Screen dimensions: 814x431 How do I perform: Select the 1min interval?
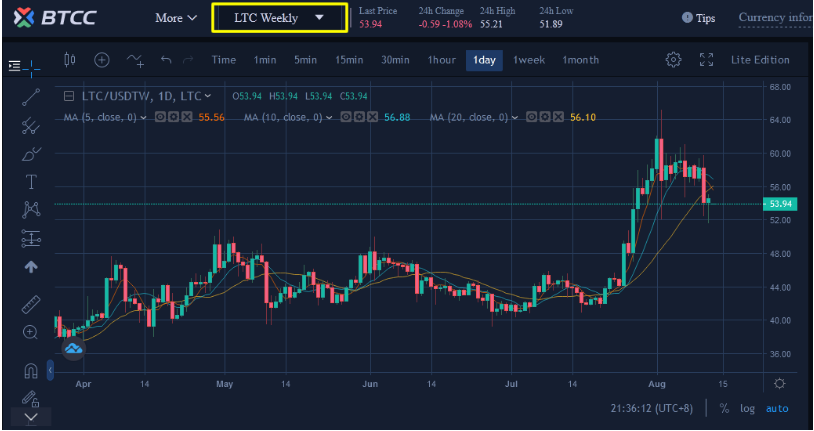coord(265,60)
